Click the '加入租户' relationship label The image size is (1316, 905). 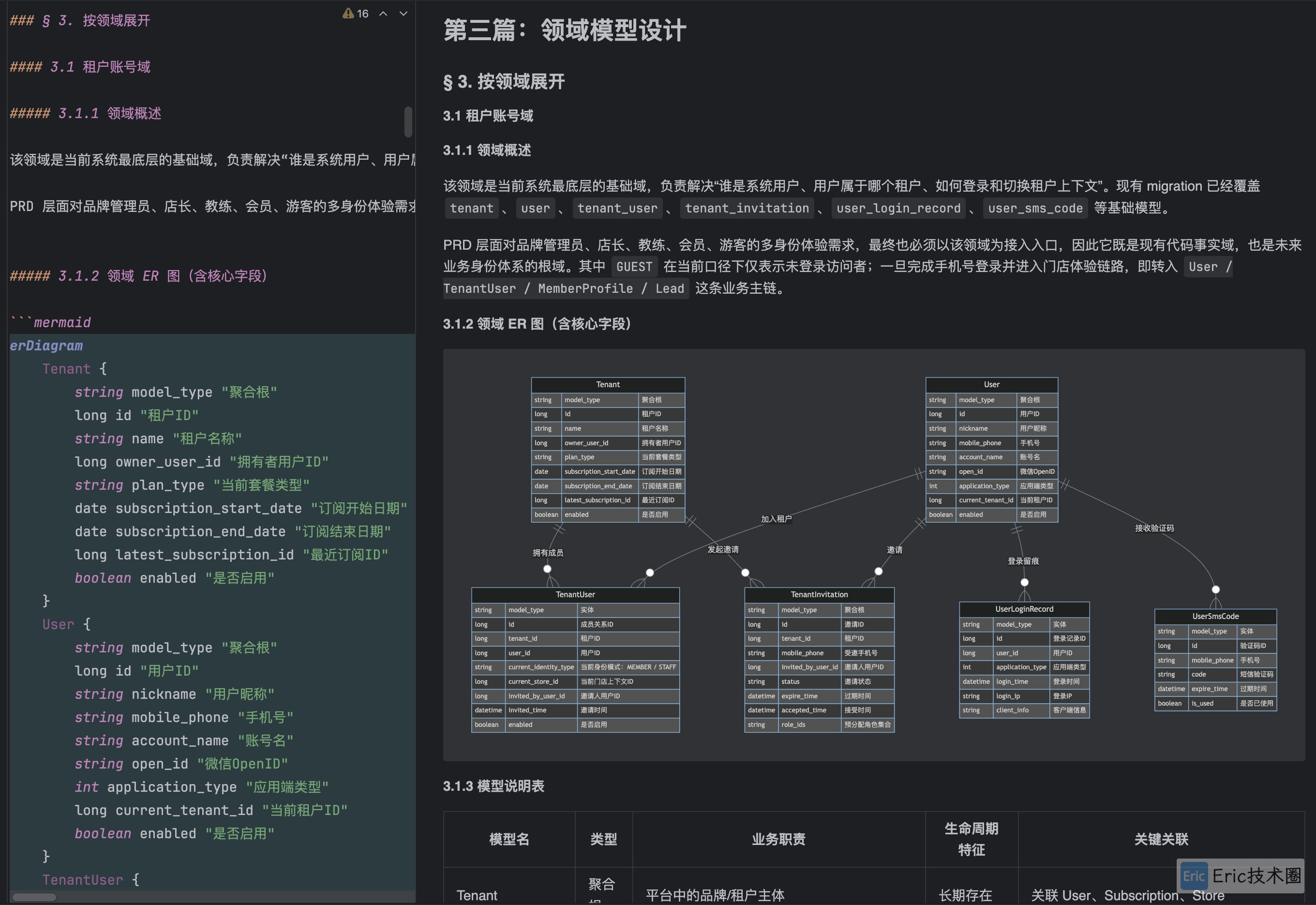[777, 519]
